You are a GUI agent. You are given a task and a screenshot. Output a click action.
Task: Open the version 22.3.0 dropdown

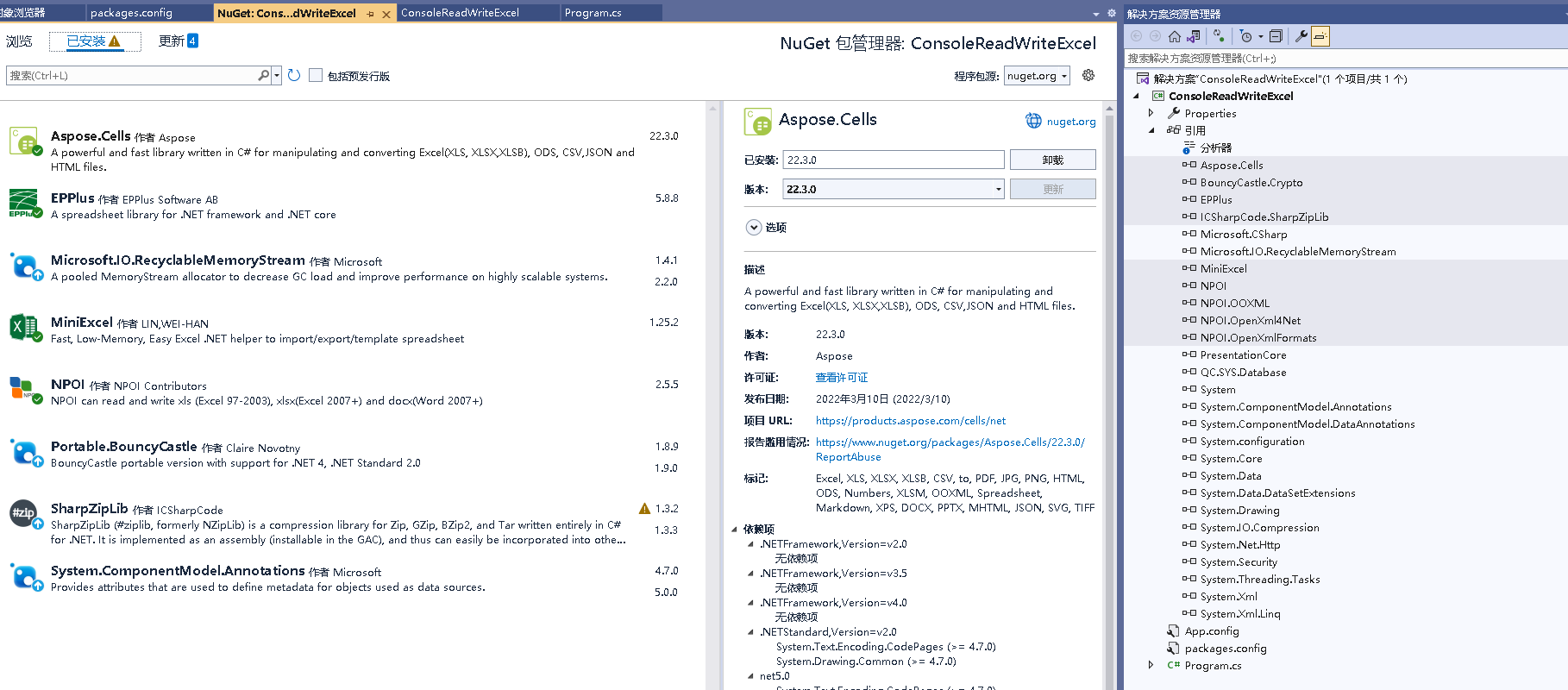tap(894, 189)
